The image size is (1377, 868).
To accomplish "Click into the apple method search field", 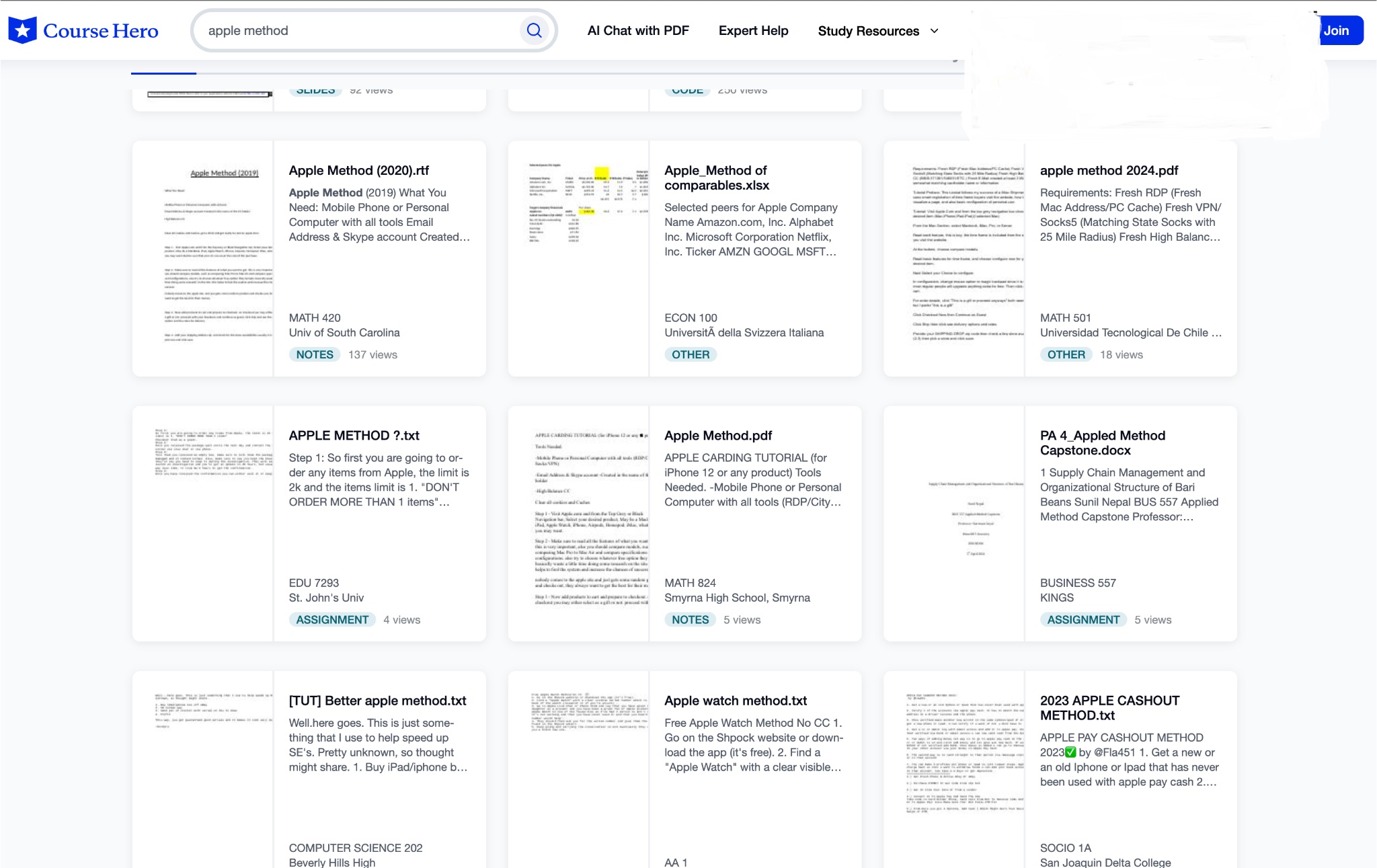I will [x=356, y=31].
